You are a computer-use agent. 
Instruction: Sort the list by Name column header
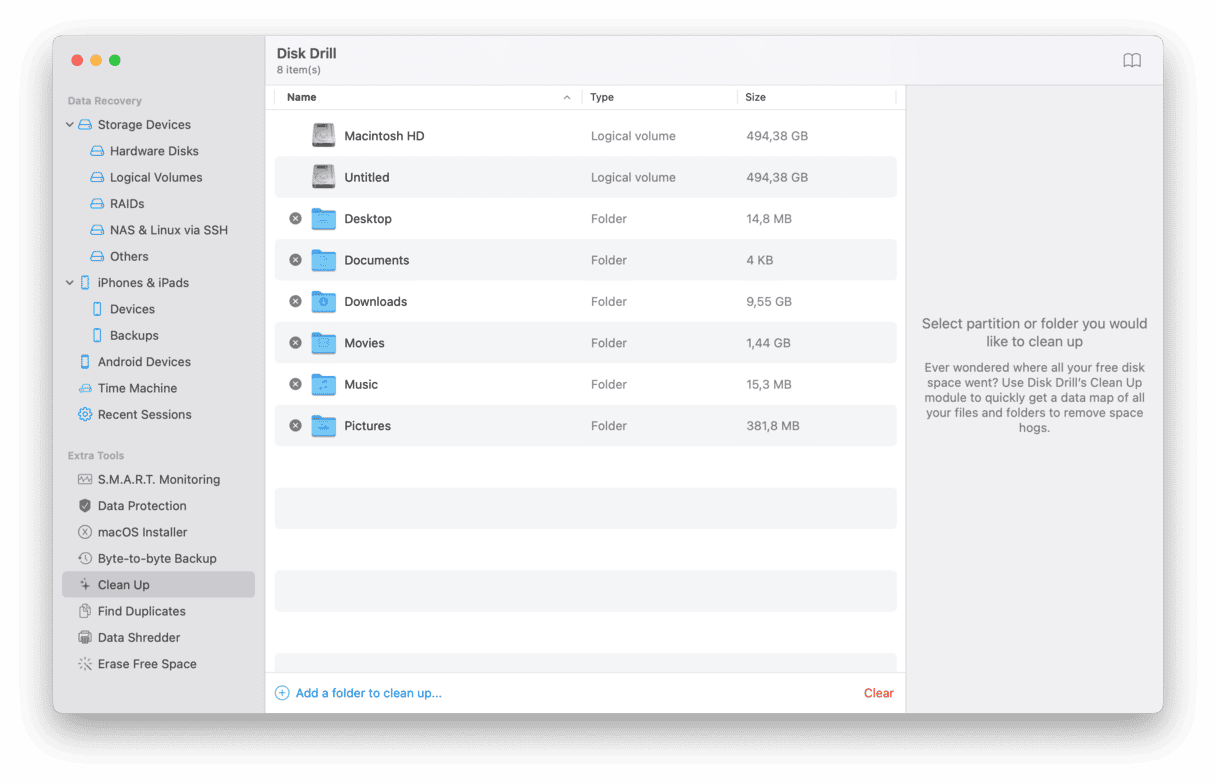click(301, 97)
